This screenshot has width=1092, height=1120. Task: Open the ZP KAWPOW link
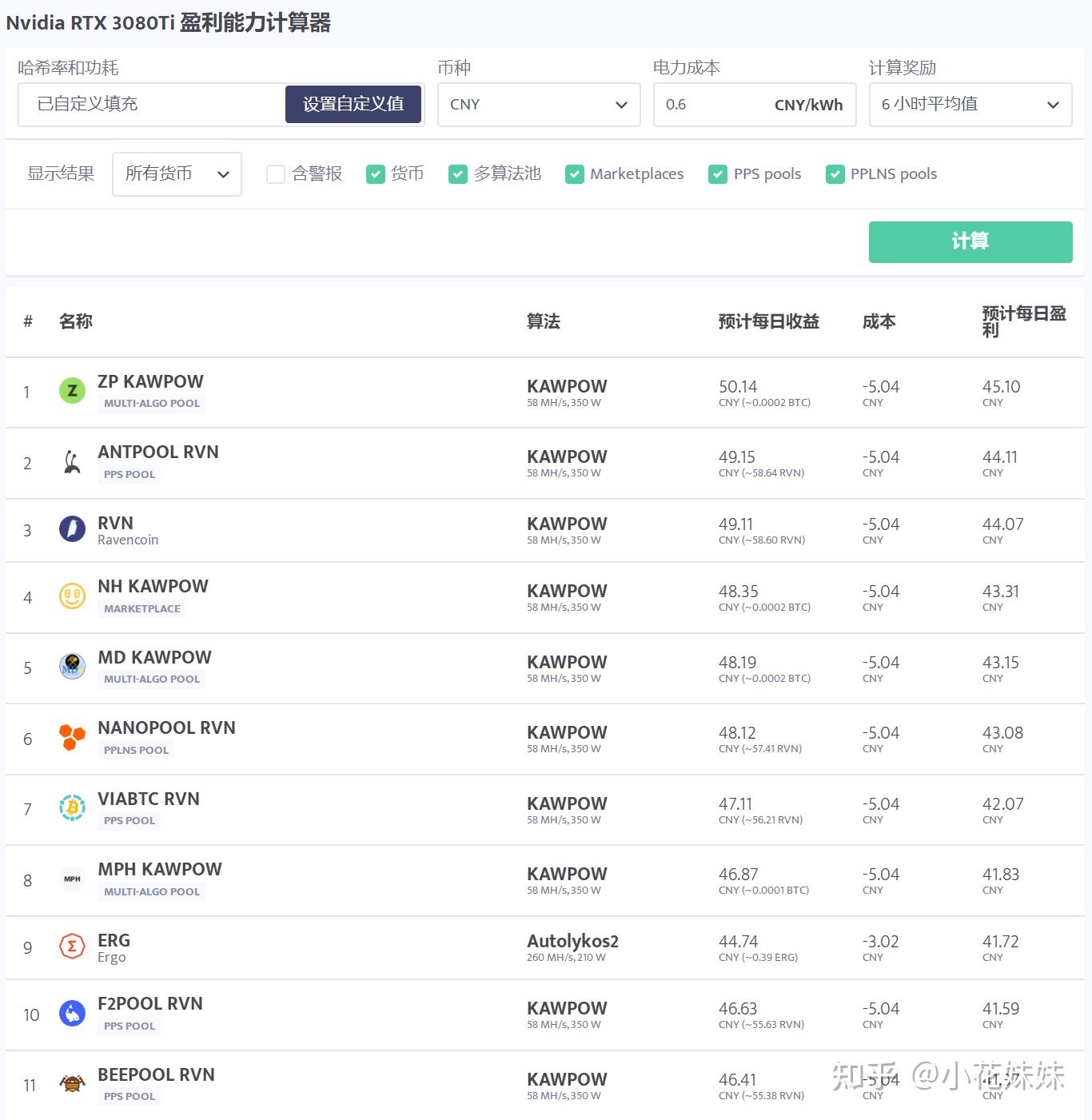pyautogui.click(x=150, y=381)
